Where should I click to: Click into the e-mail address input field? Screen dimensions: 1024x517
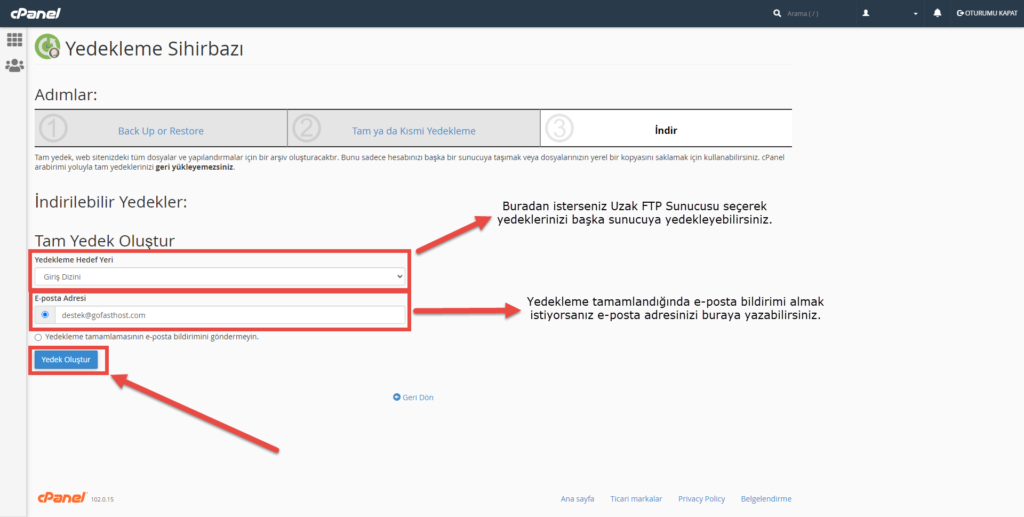click(x=230, y=315)
